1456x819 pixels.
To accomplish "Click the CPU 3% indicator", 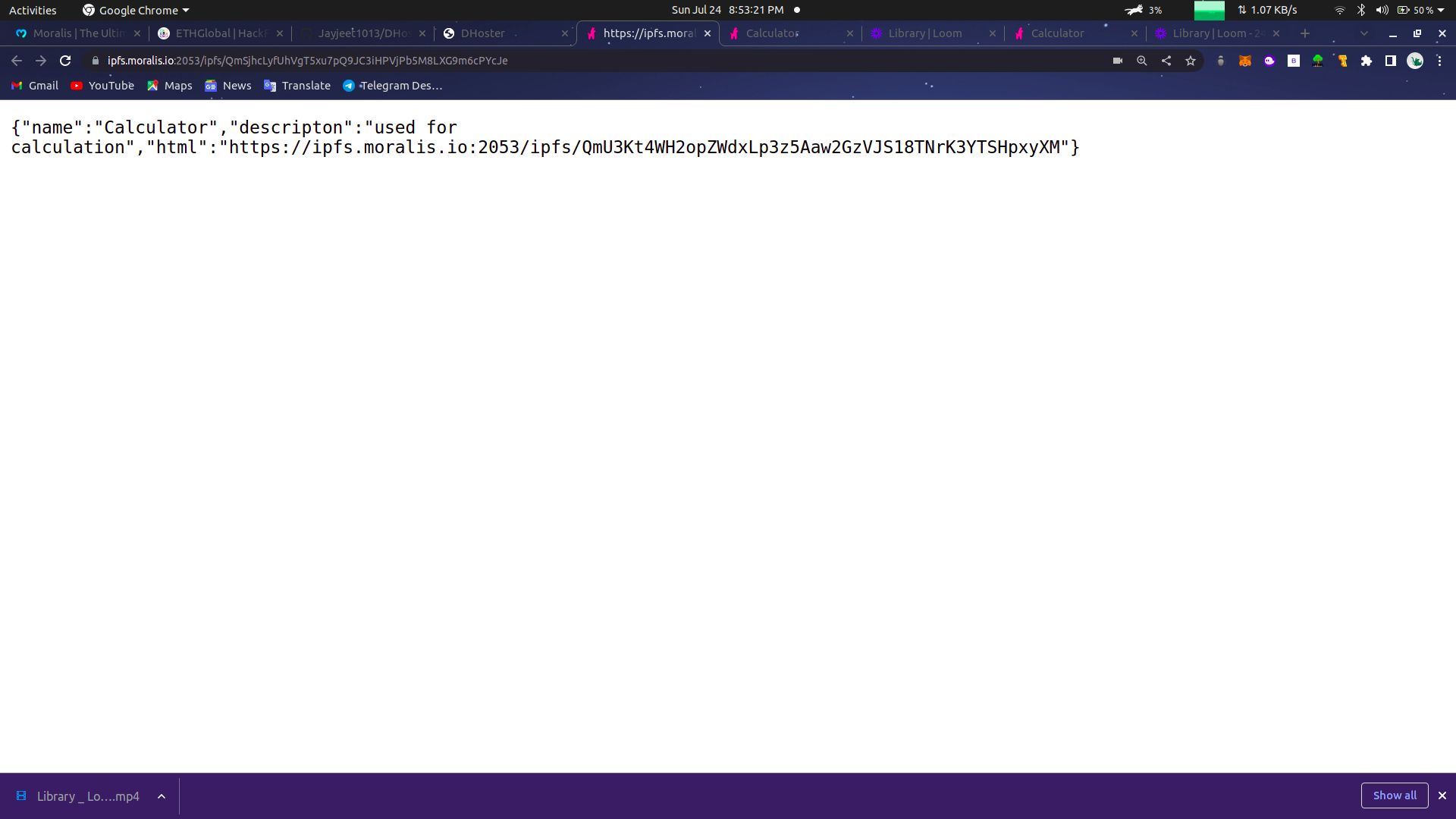I will coord(1144,10).
